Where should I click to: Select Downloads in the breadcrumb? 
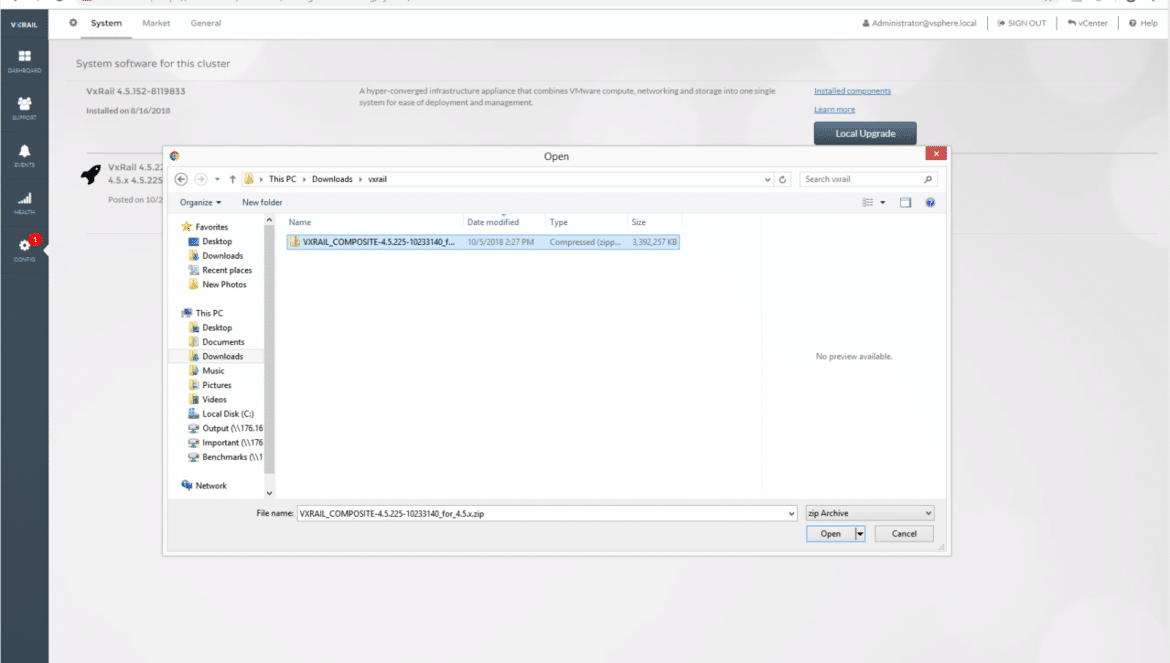coord(332,179)
